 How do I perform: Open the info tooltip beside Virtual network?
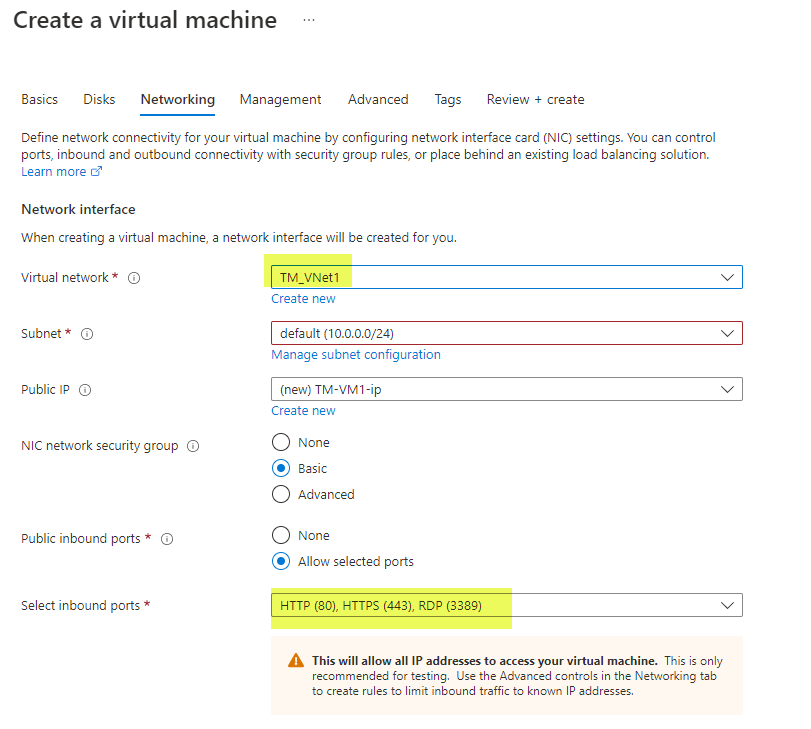[134, 278]
